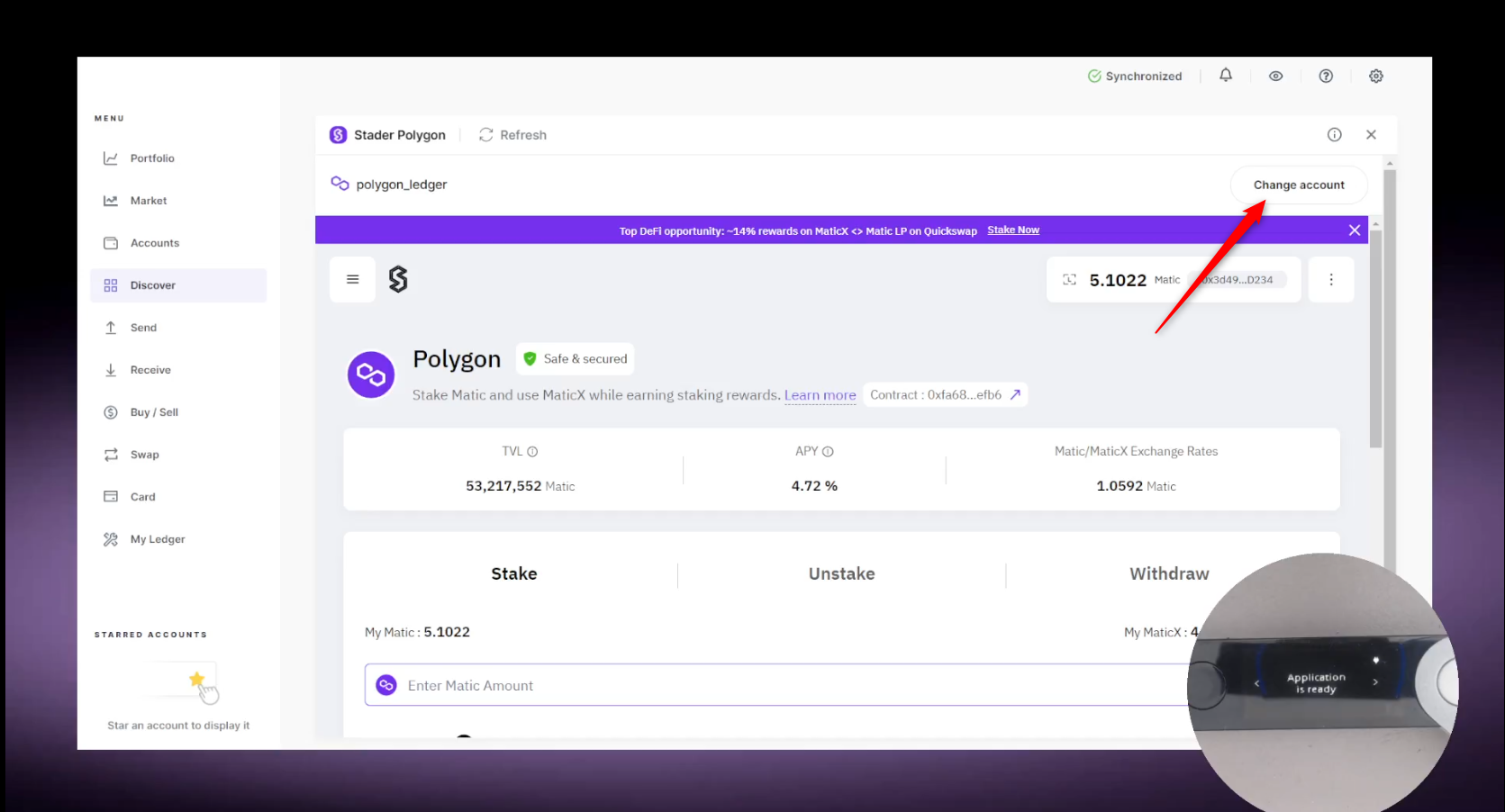Click the 4.72 % APY value
Image resolution: width=1505 pixels, height=812 pixels.
click(814, 486)
